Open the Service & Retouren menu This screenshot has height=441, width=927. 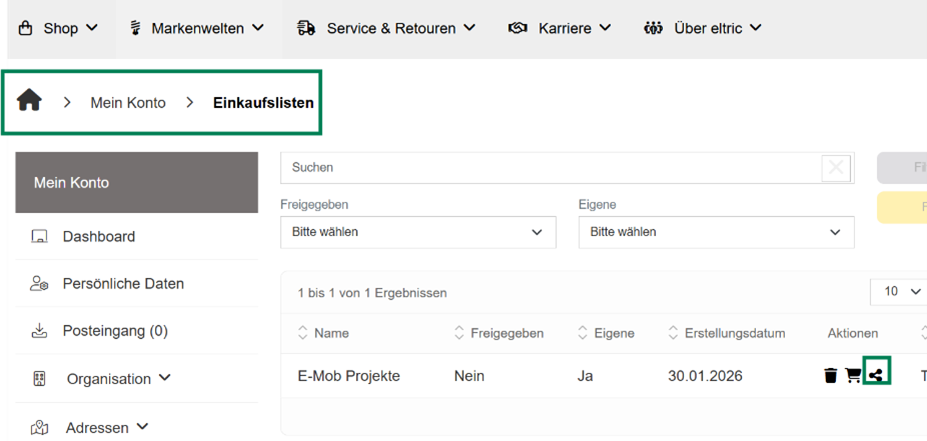pos(386,28)
